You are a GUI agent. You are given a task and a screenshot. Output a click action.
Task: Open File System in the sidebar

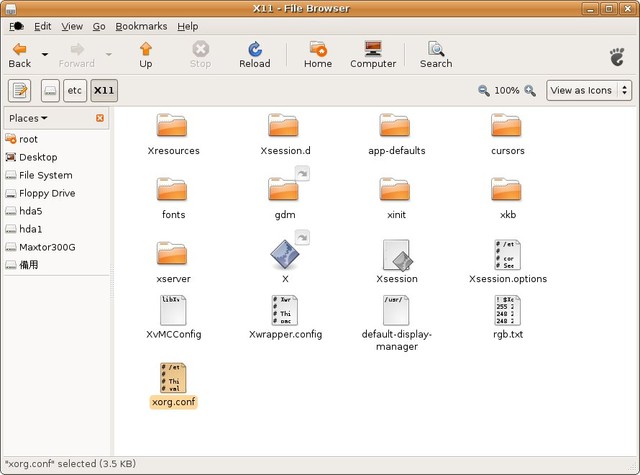pos(56,175)
